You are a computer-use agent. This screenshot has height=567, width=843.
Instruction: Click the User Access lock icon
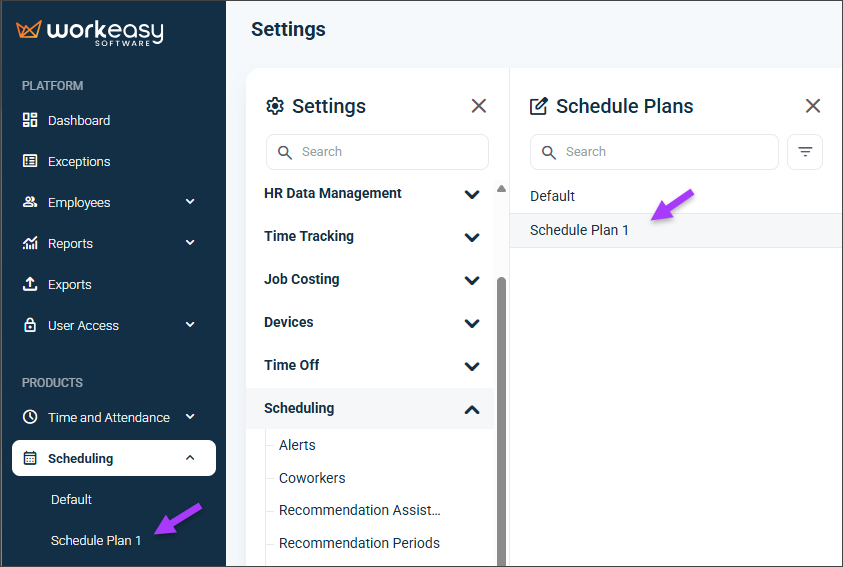(30, 325)
